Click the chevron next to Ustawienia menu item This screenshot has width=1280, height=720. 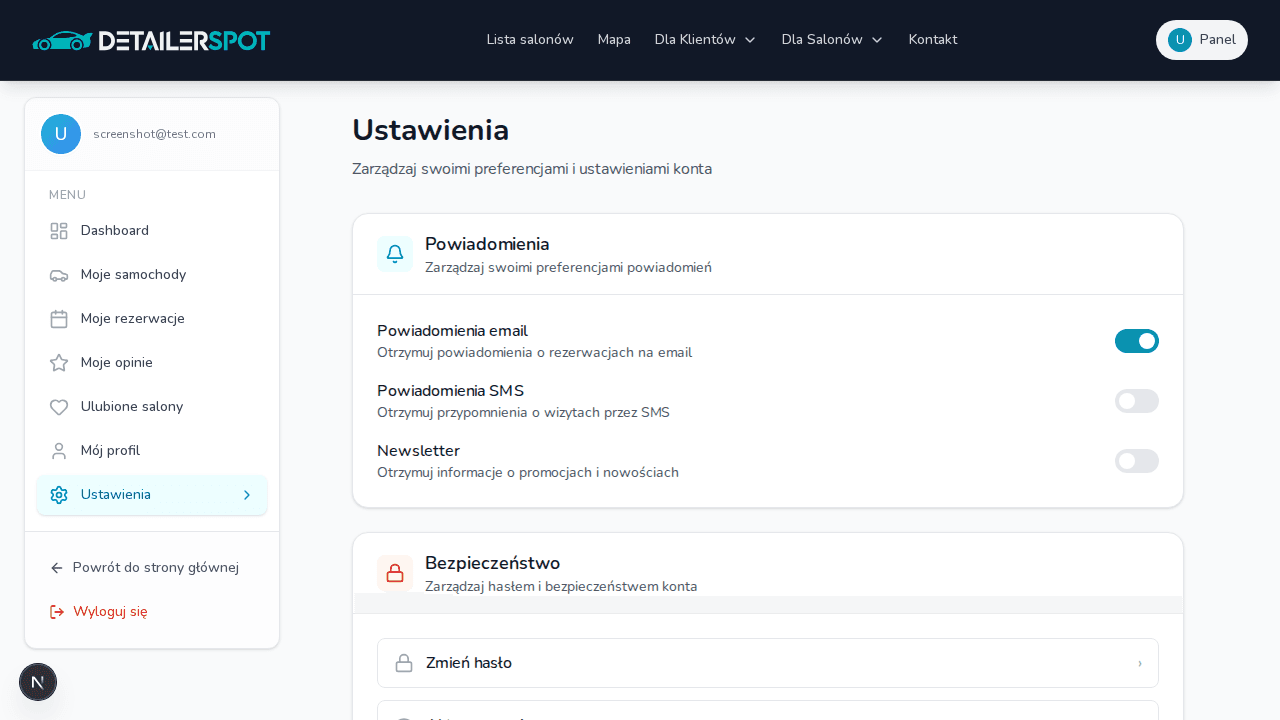[x=246, y=495]
